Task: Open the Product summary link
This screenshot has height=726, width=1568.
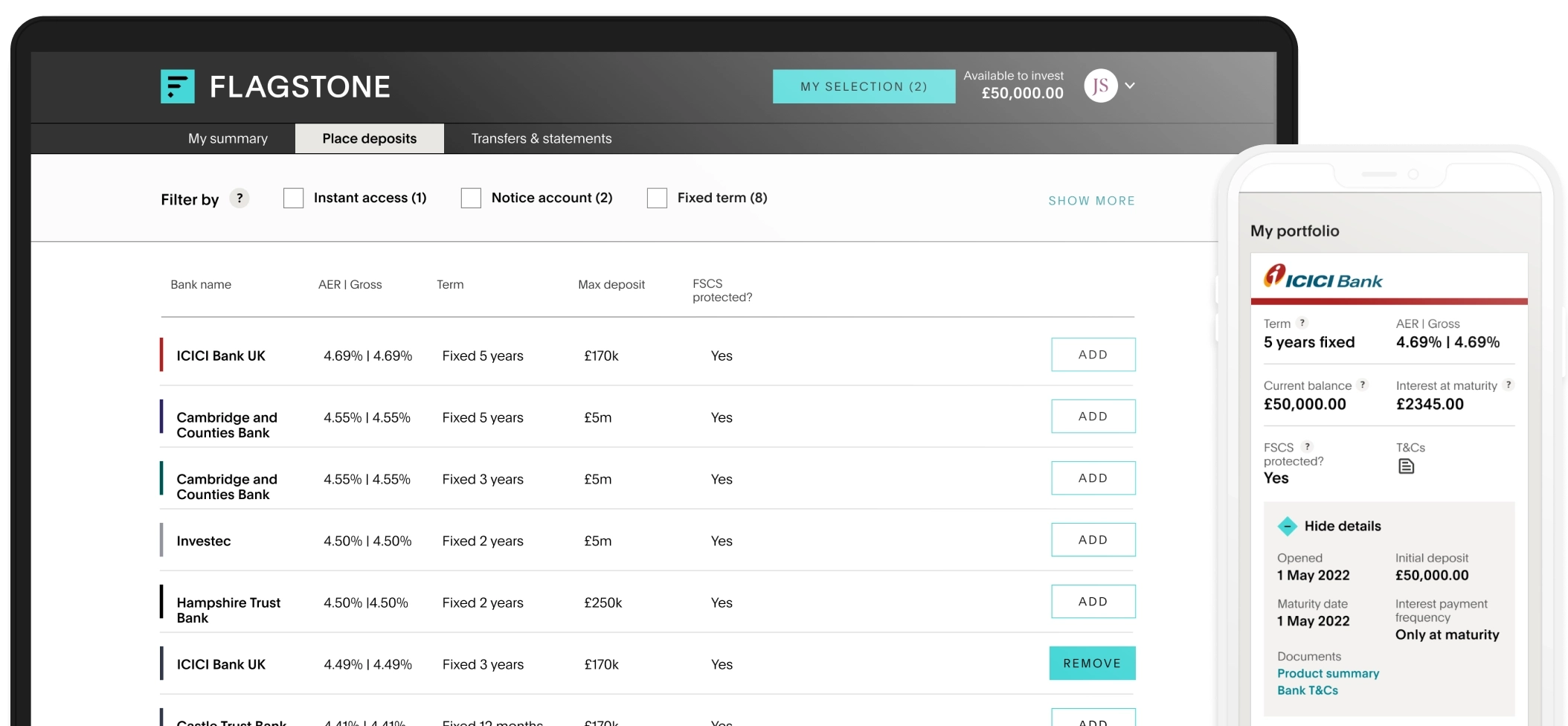Action: (x=1328, y=673)
